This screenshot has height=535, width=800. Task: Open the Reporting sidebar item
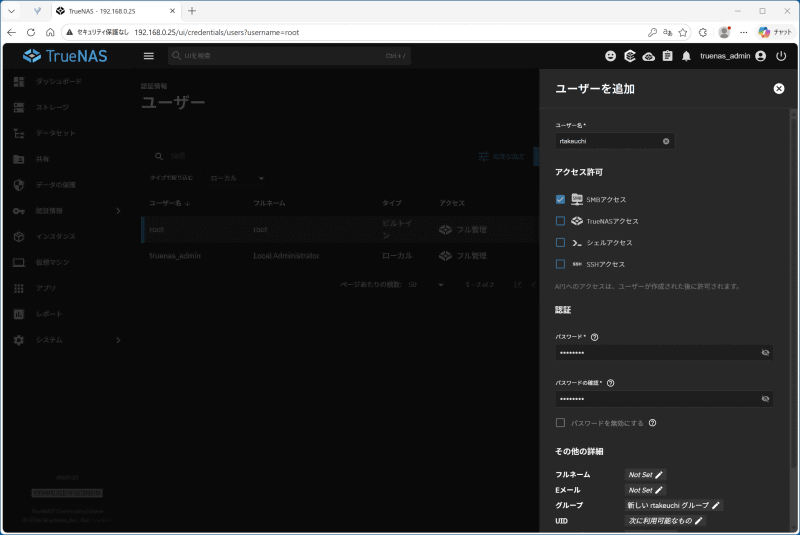(49, 314)
